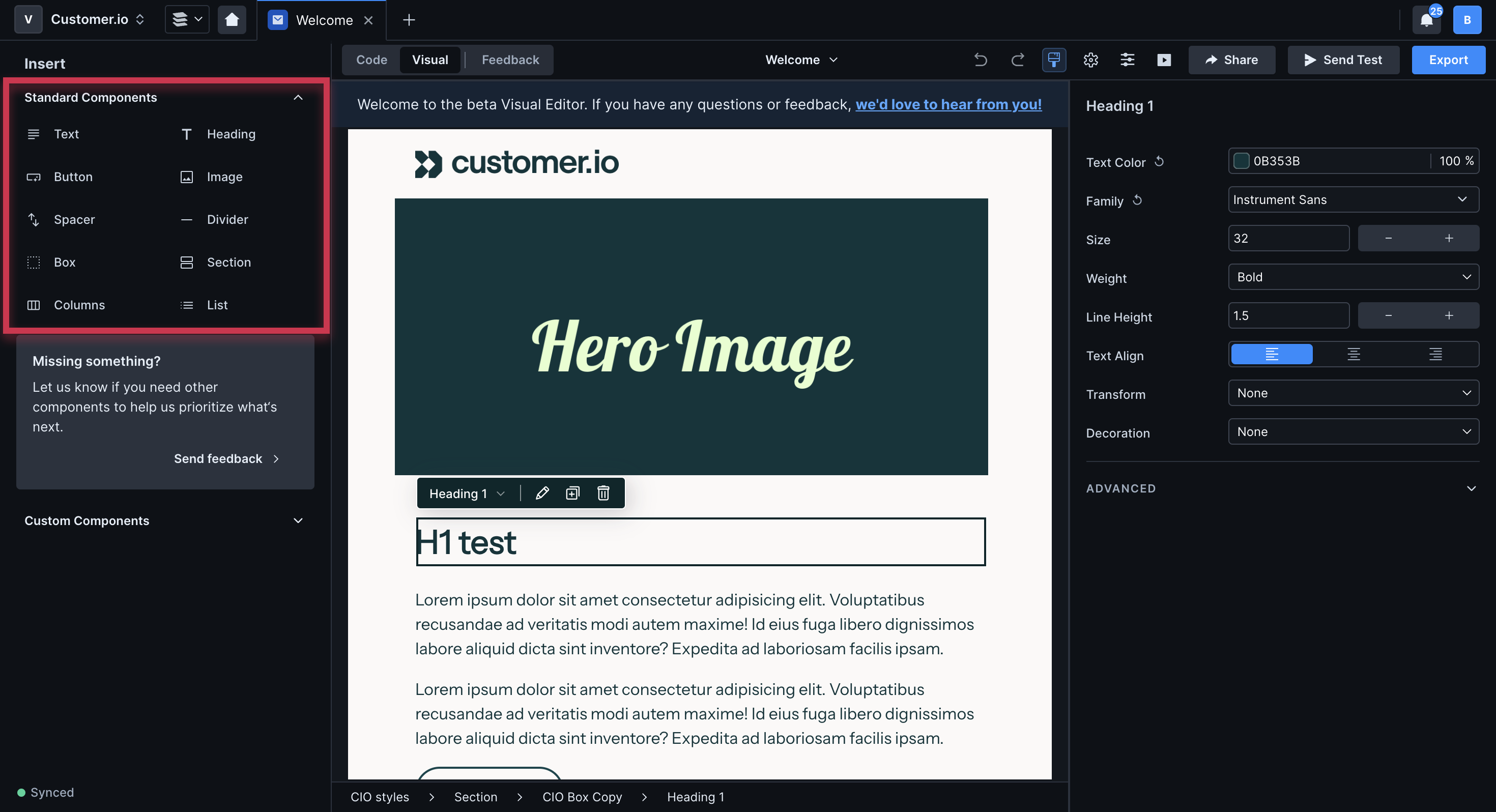Expand the Custom Components section

point(298,521)
